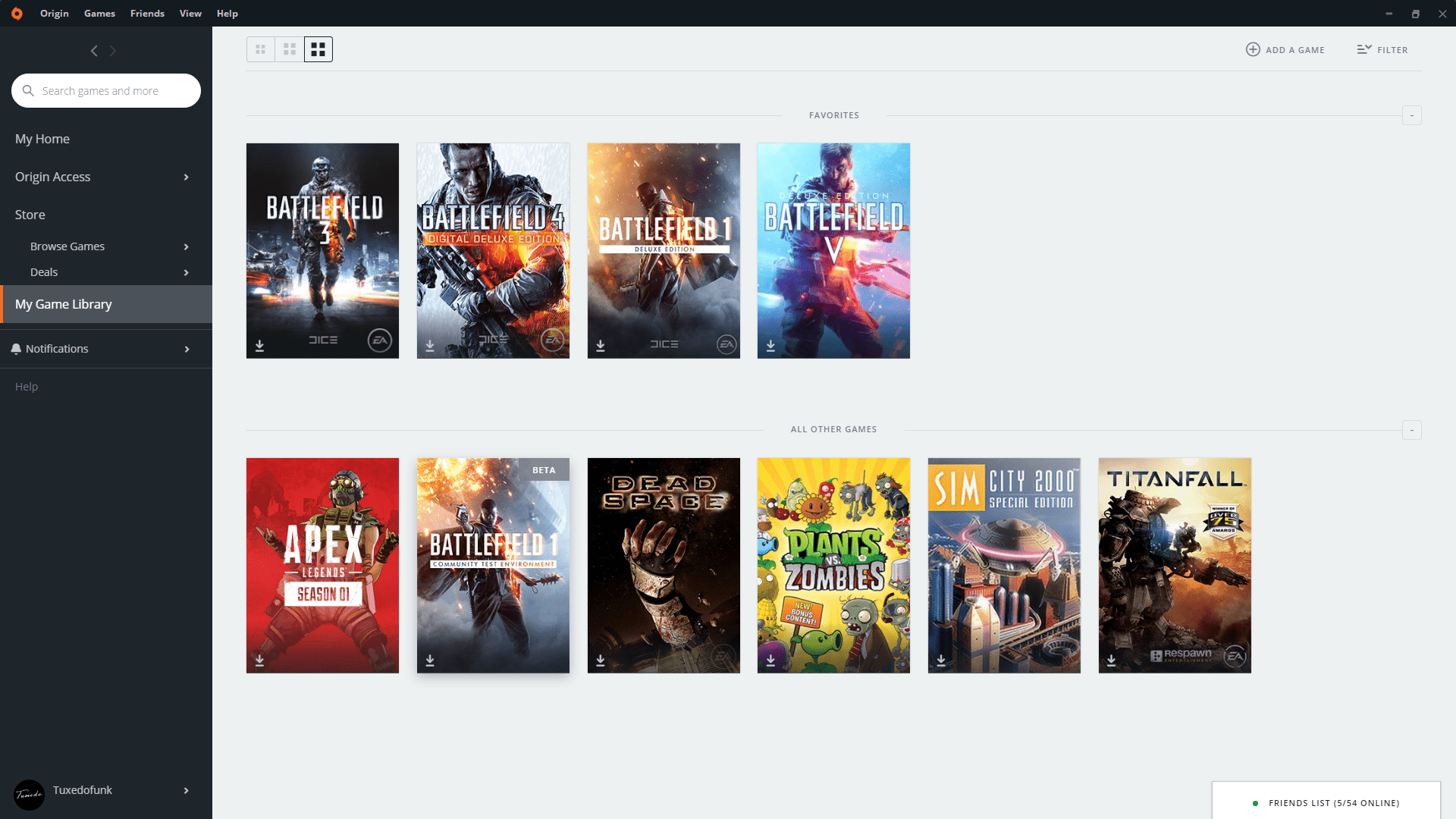This screenshot has height=819, width=1456.
Task: Download Battlefield 1 Deluxe via arrow icon
Action: coord(601,346)
